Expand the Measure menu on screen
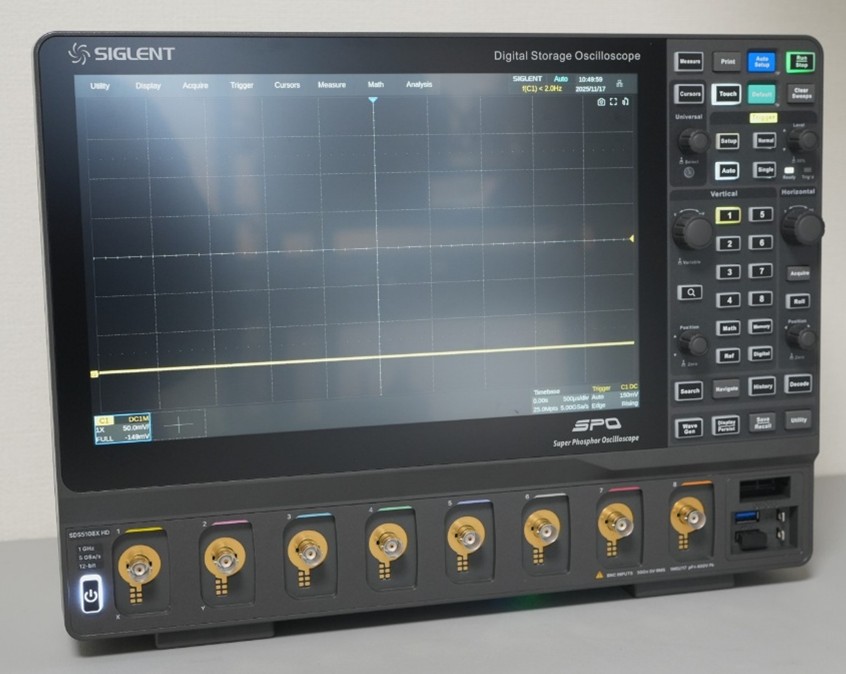This screenshot has height=674, width=846. tap(331, 85)
